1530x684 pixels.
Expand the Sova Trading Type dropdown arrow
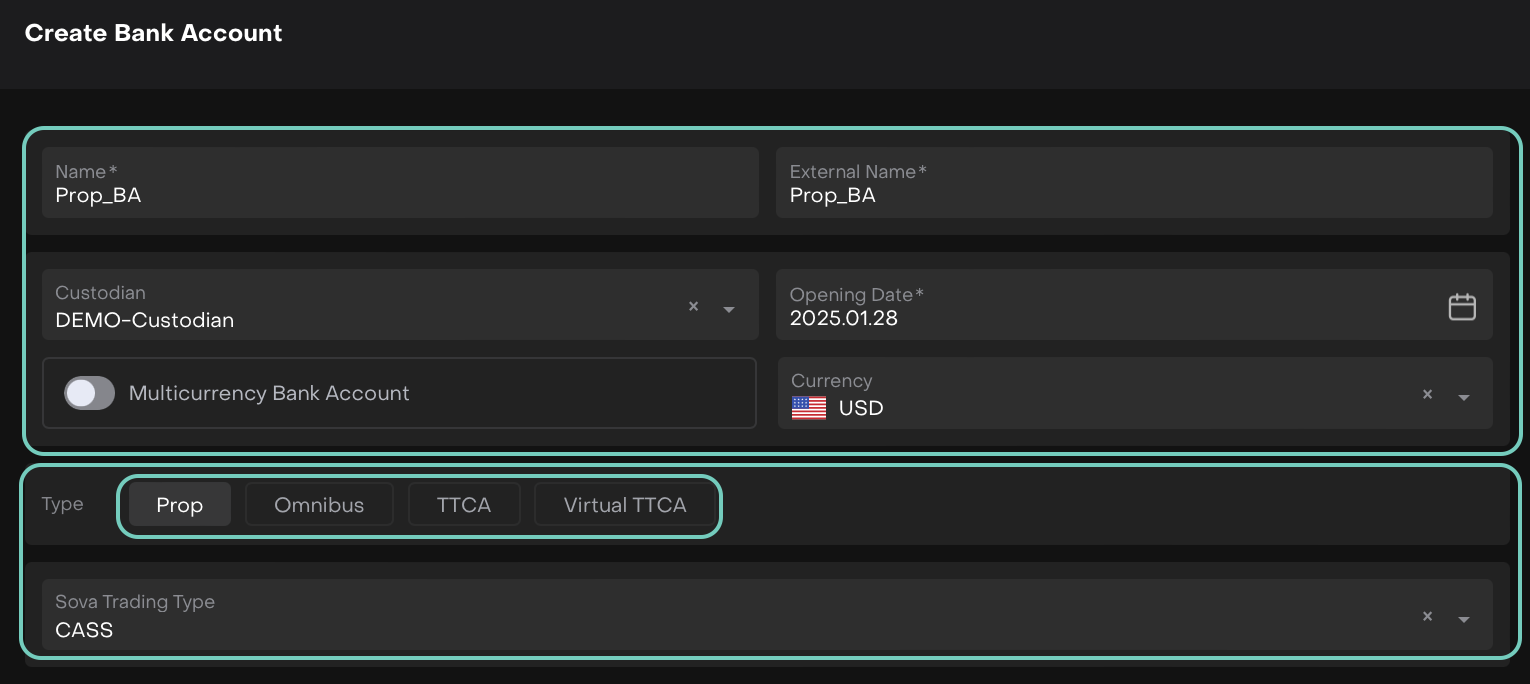point(1464,619)
